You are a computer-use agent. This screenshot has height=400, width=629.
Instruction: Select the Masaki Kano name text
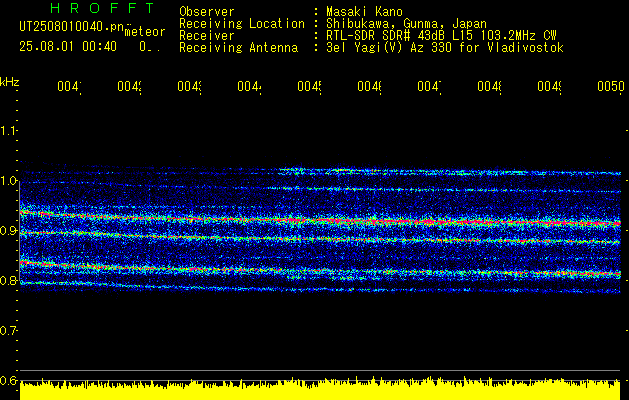point(364,11)
